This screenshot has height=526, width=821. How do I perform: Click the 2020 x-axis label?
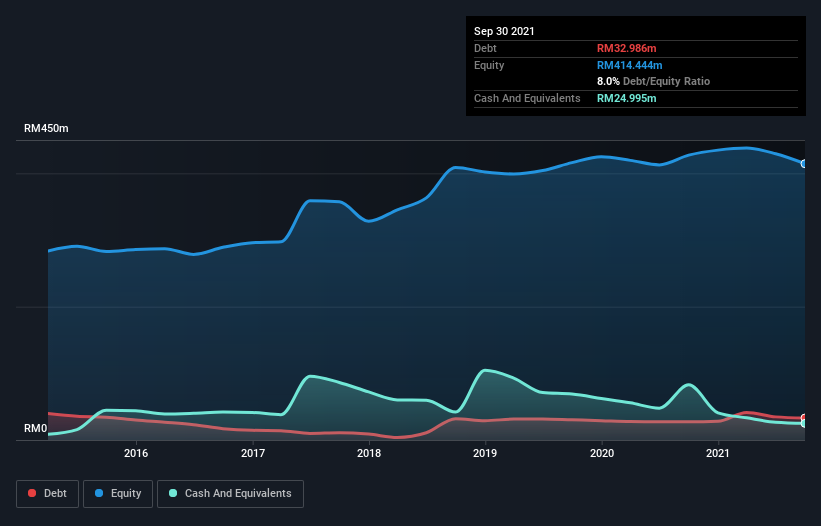(x=602, y=453)
